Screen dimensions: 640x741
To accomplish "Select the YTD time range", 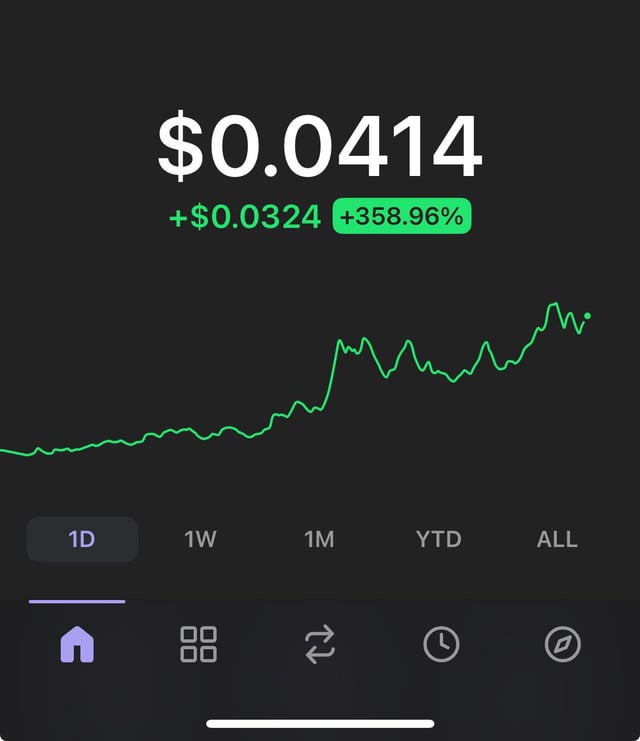I will 438,539.
